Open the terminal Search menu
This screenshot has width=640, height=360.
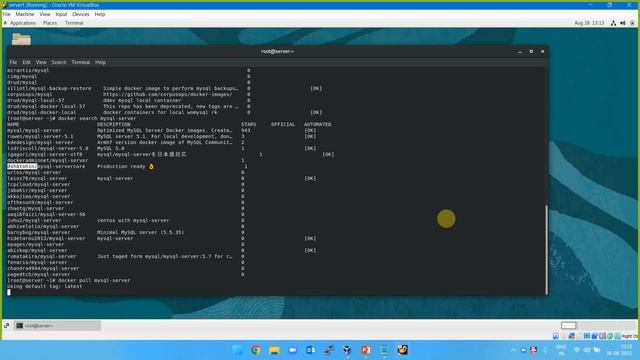click(59, 62)
